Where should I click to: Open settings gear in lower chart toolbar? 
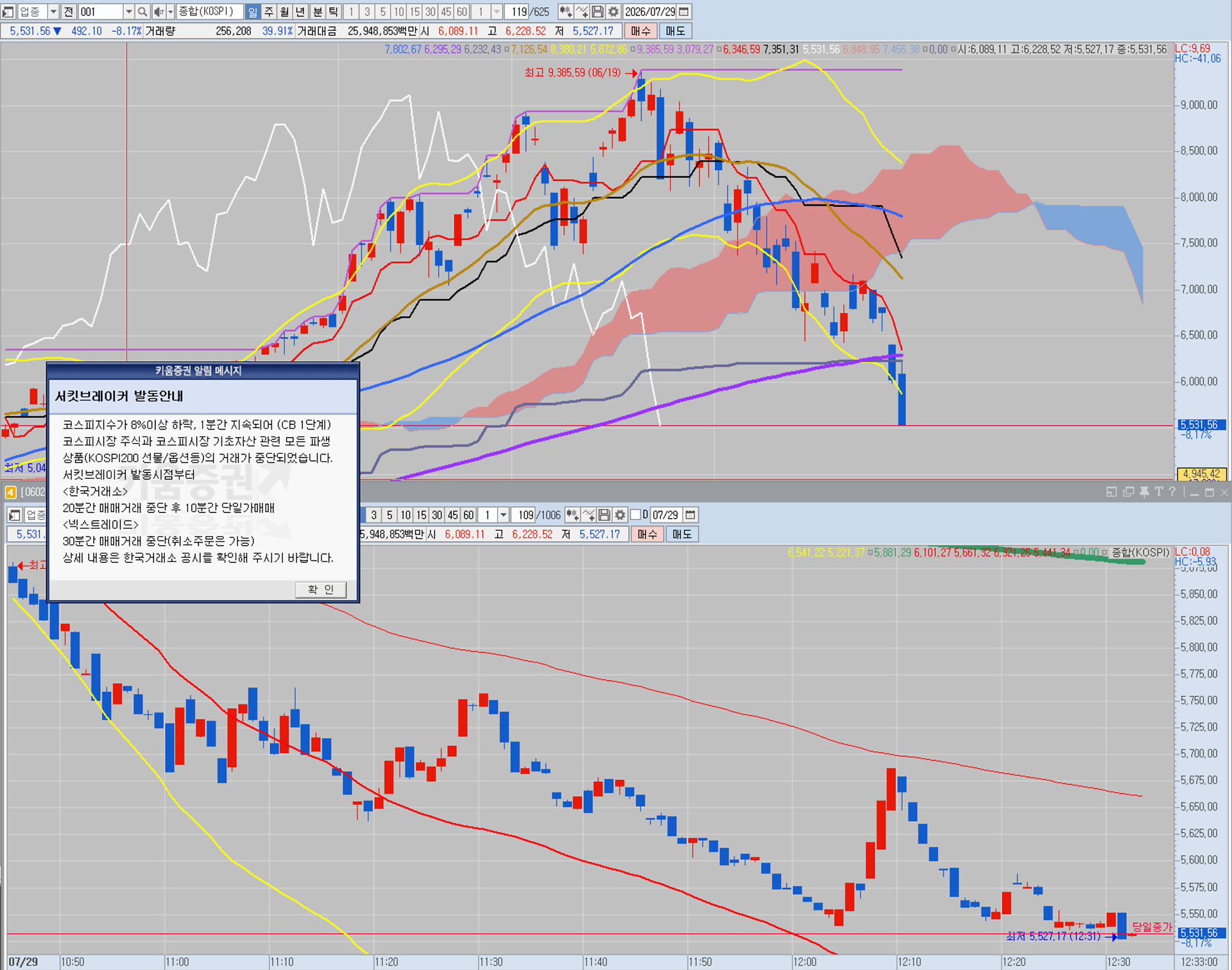tap(620, 515)
